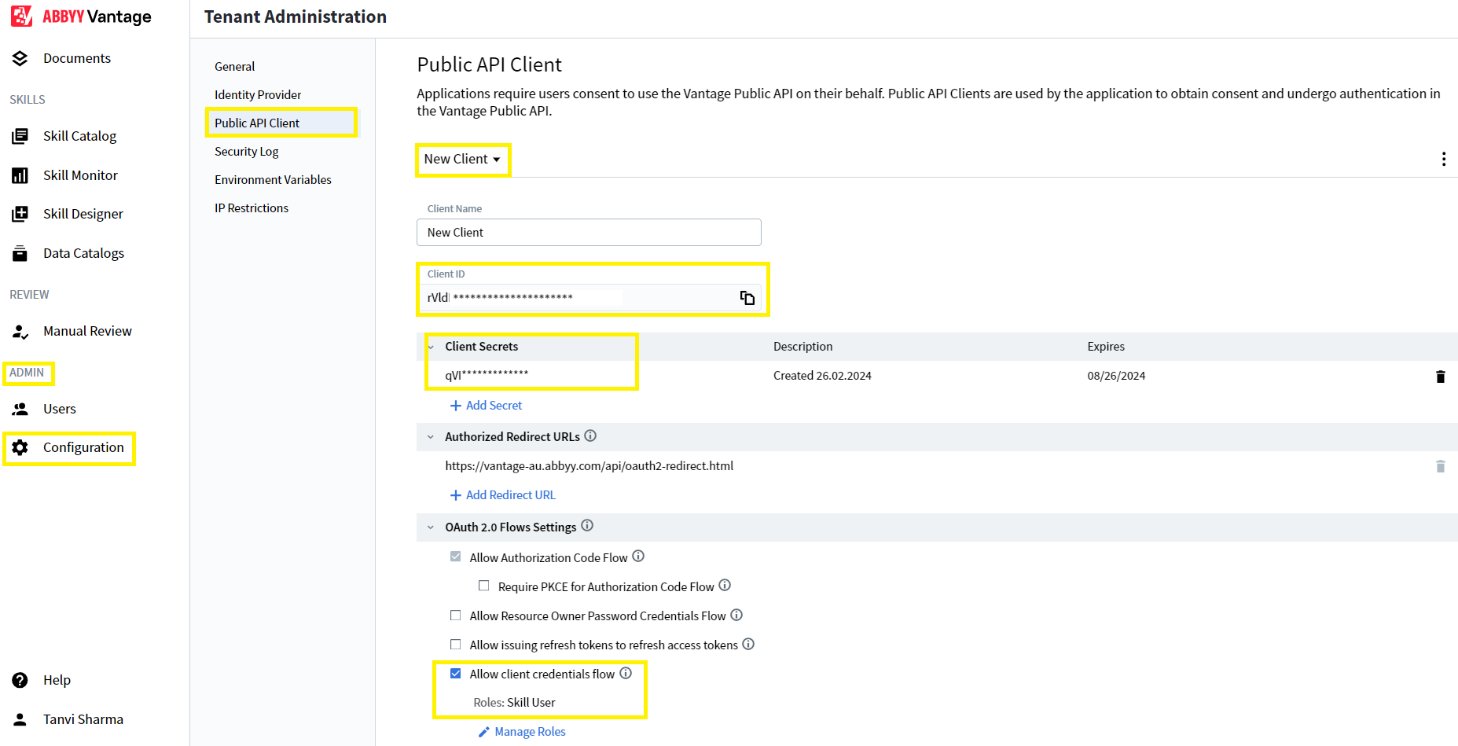Click the ABBYY Vantage logo

[x=81, y=17]
